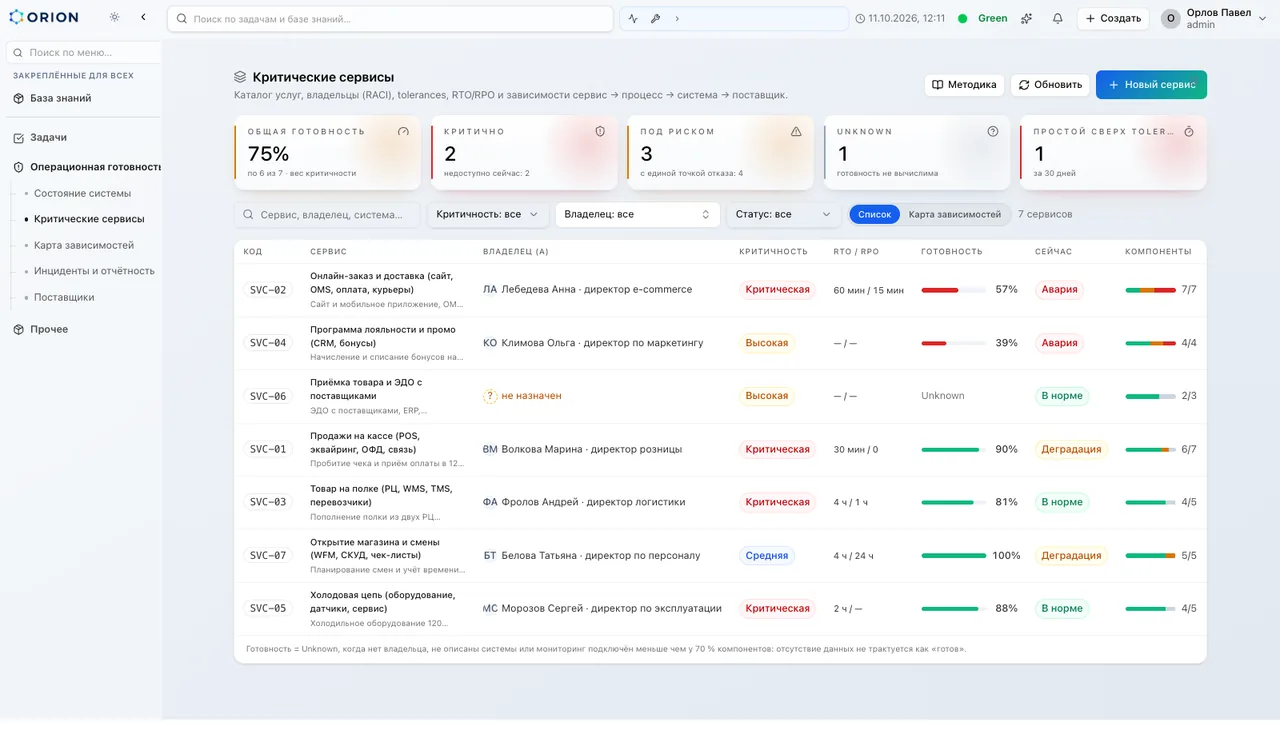Screen dimensions: 1280x738
Task: Go to Состояние системы page
Action: pyautogui.click(x=82, y=193)
